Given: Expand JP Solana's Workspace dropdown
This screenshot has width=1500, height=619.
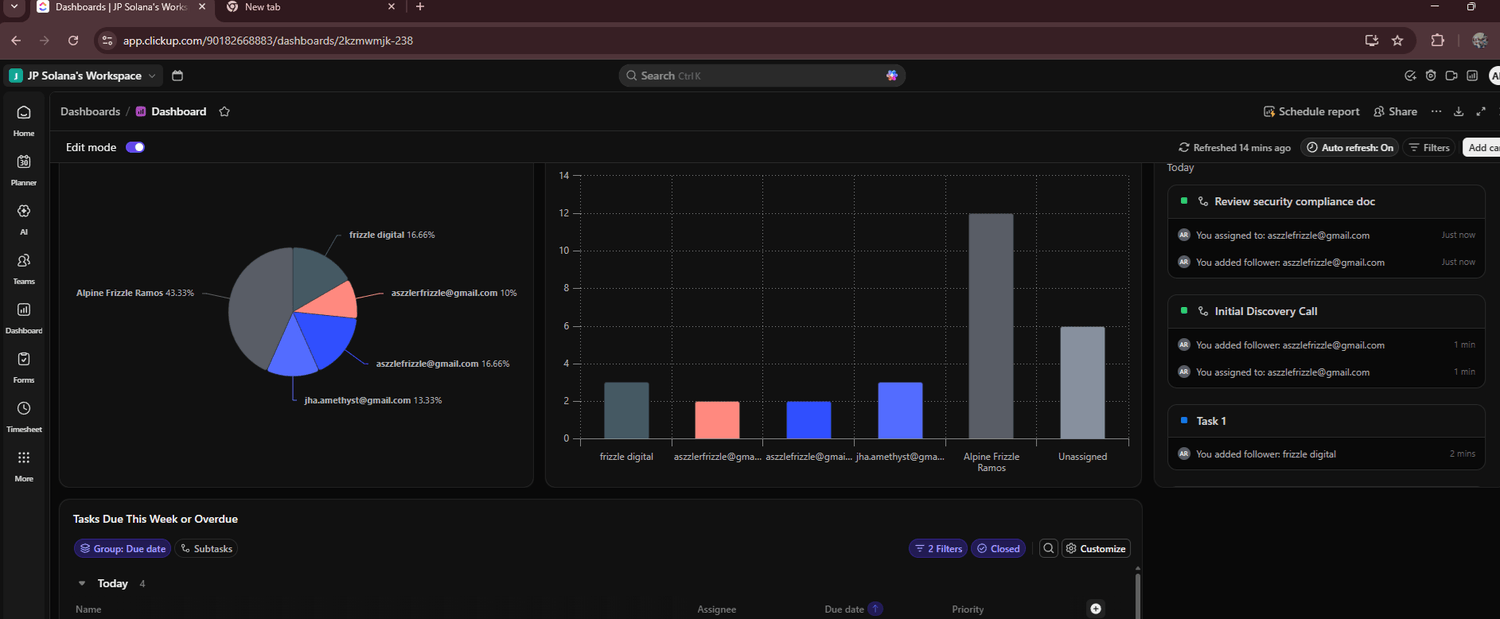Looking at the screenshot, I should click(x=84, y=76).
